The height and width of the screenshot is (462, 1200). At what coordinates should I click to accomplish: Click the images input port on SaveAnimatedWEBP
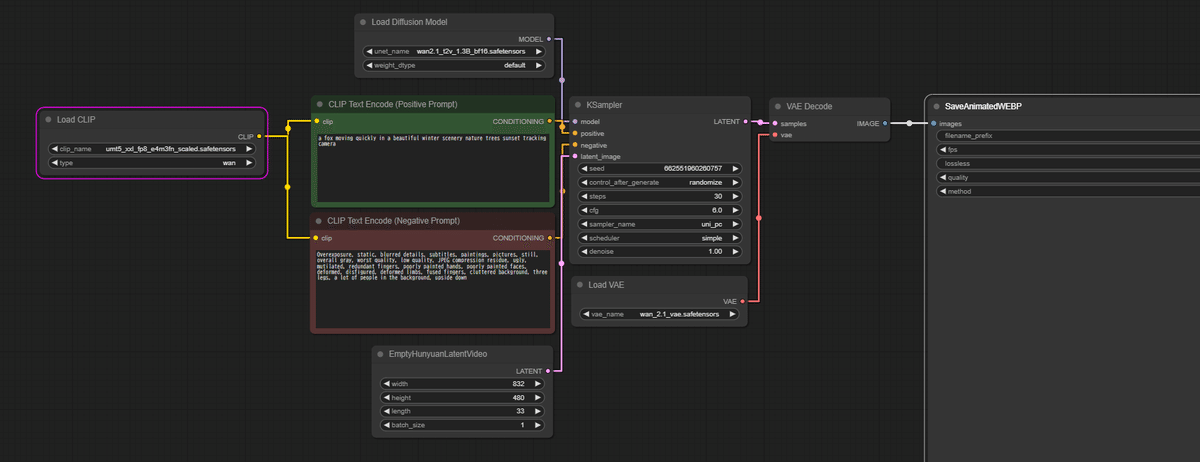point(932,124)
